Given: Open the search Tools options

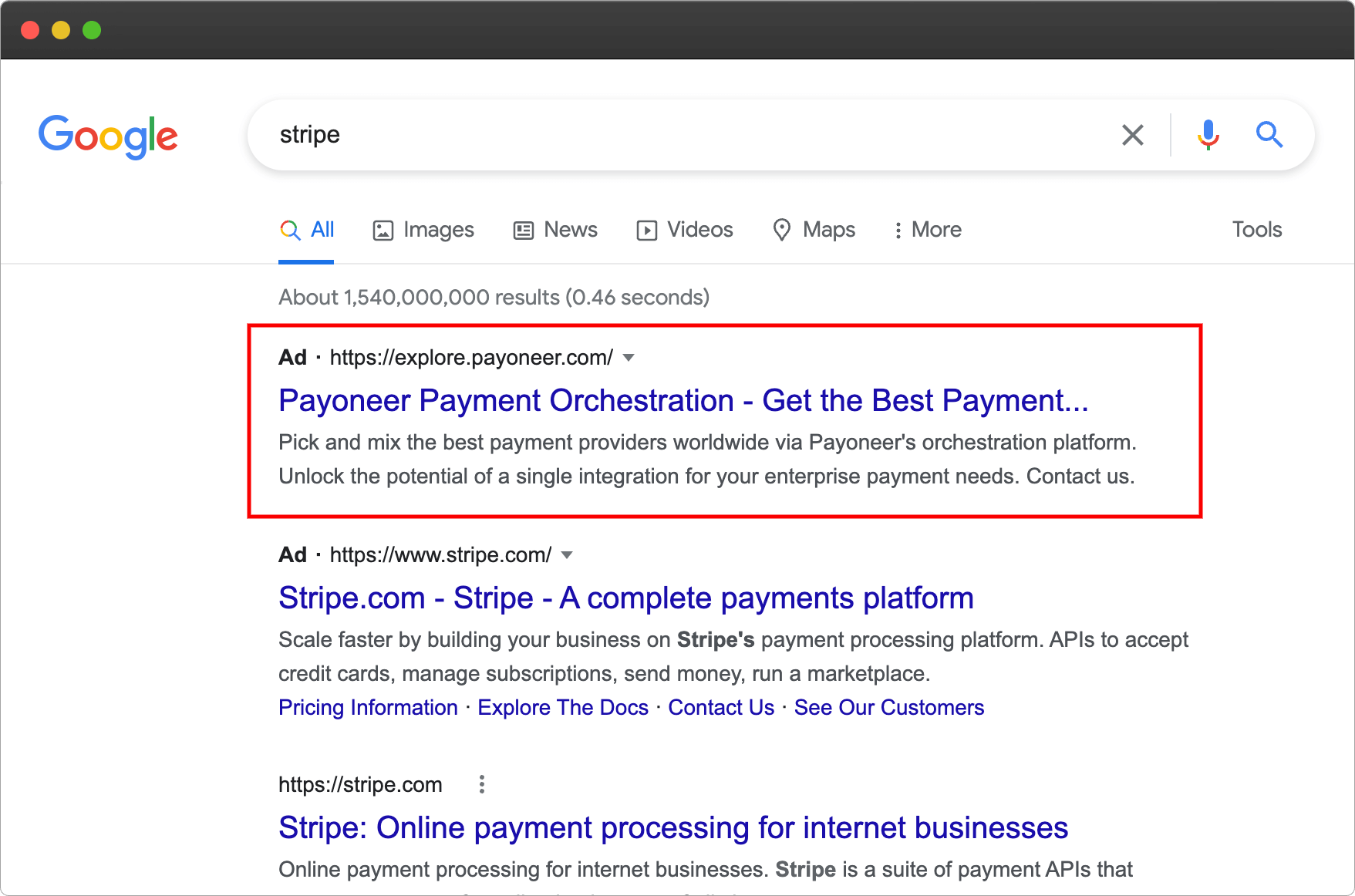Looking at the screenshot, I should coord(1257,230).
